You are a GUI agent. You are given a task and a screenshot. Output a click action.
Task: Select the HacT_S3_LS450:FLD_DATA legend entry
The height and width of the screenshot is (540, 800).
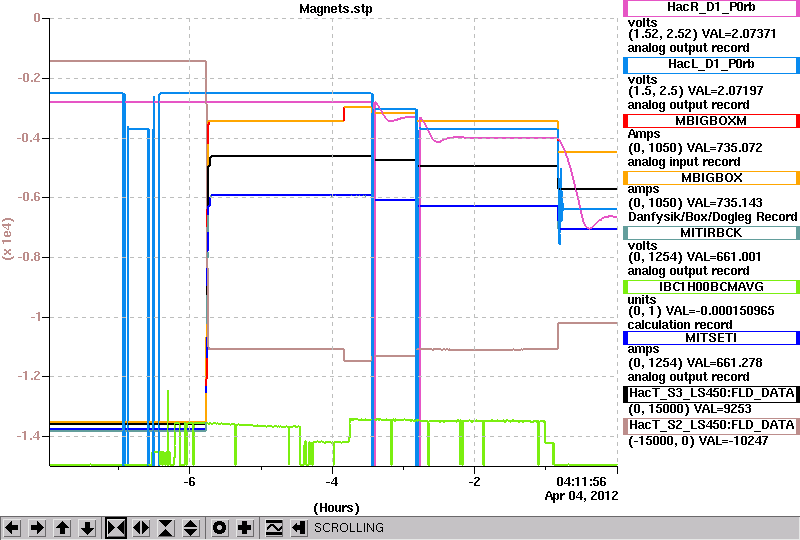click(x=711, y=394)
